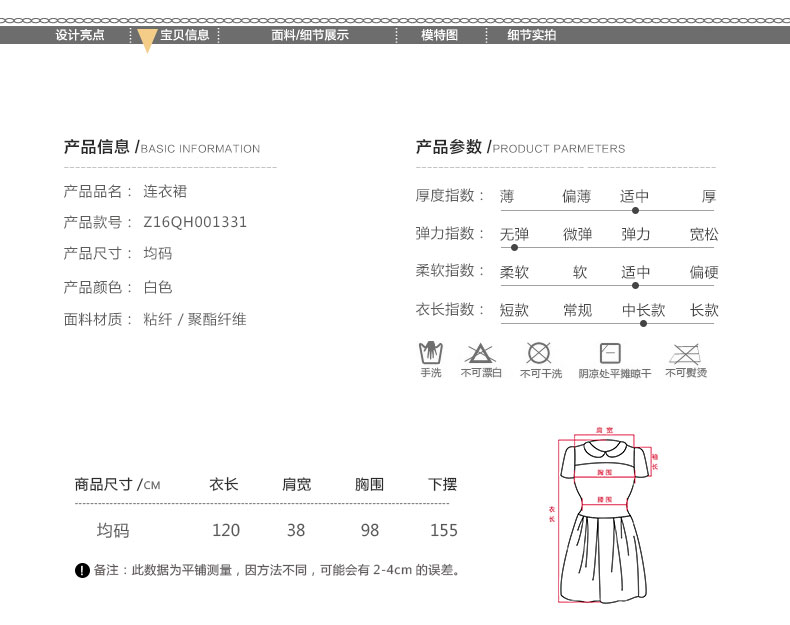790x625 pixels.
Task: Click the 产品参数 section heading
Action: (x=449, y=148)
